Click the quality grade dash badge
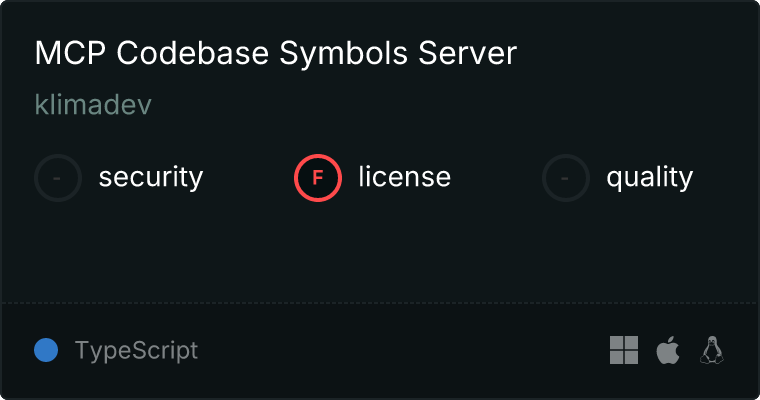The image size is (760, 400). click(x=566, y=178)
